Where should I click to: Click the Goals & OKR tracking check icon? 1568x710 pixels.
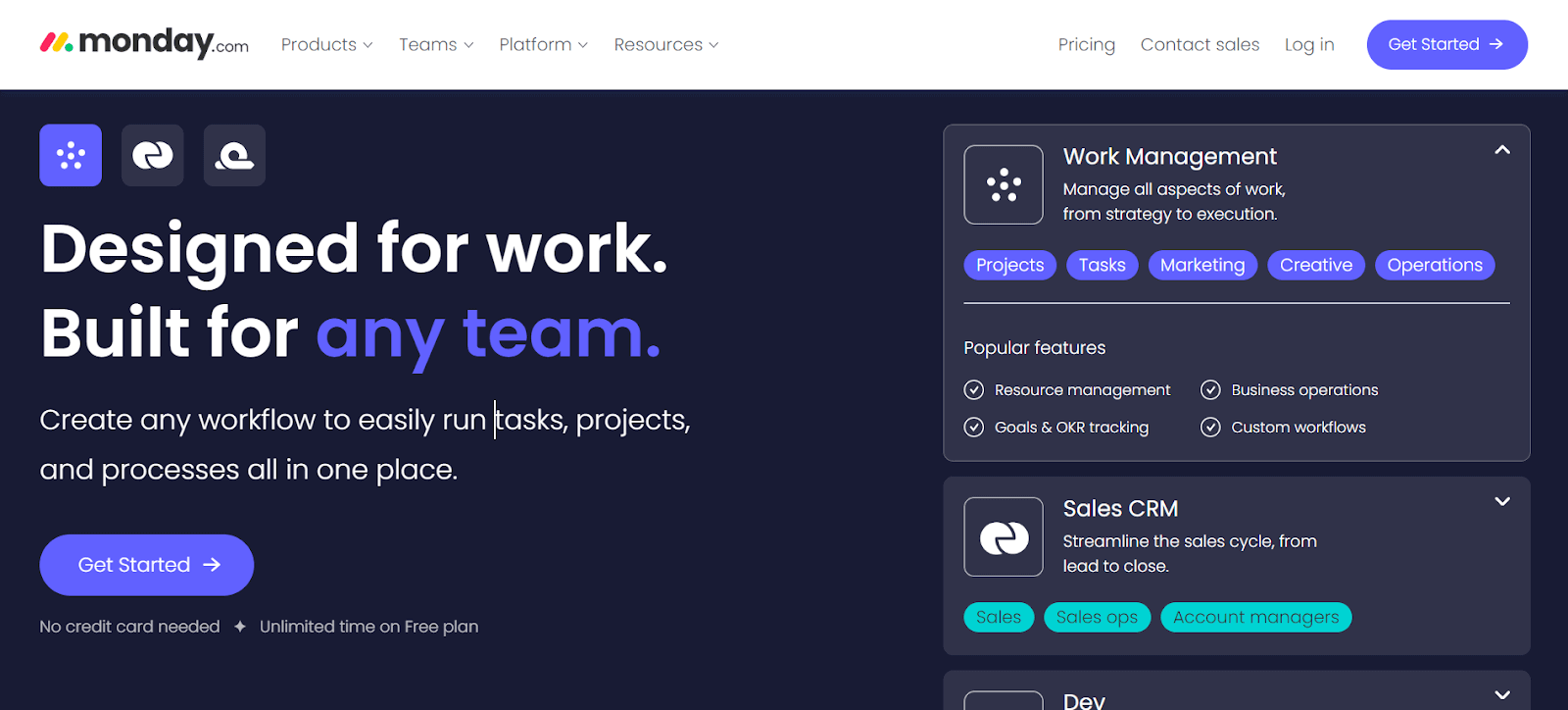pyautogui.click(x=974, y=428)
